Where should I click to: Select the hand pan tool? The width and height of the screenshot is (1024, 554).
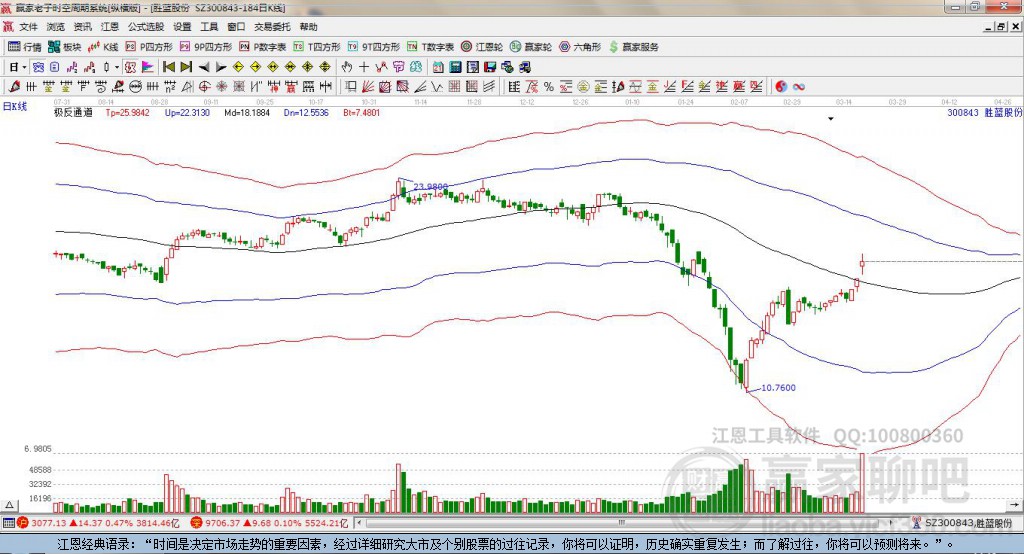click(x=347, y=67)
